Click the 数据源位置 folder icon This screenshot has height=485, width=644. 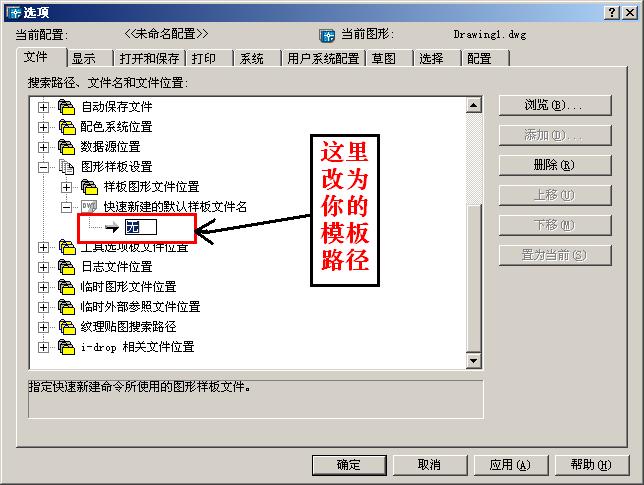coord(66,147)
